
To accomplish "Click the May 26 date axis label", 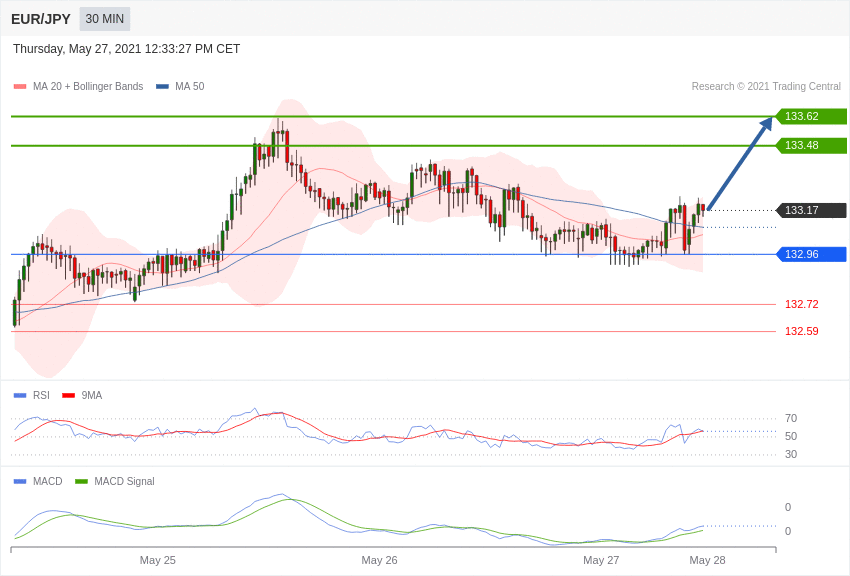I will 379,560.
